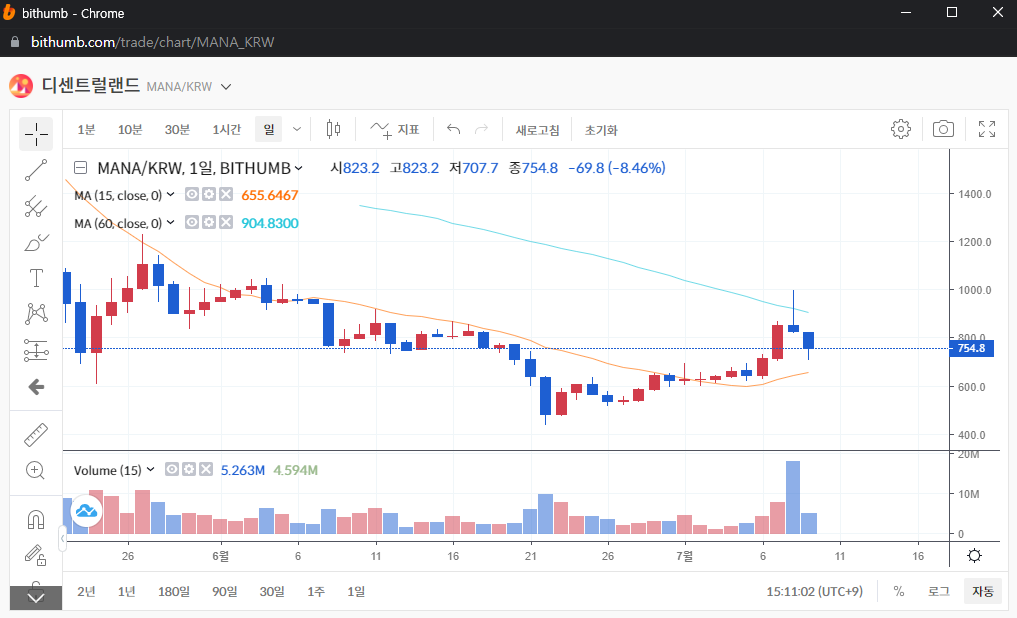Click the bithumb.com address bar URL

(x=152, y=42)
